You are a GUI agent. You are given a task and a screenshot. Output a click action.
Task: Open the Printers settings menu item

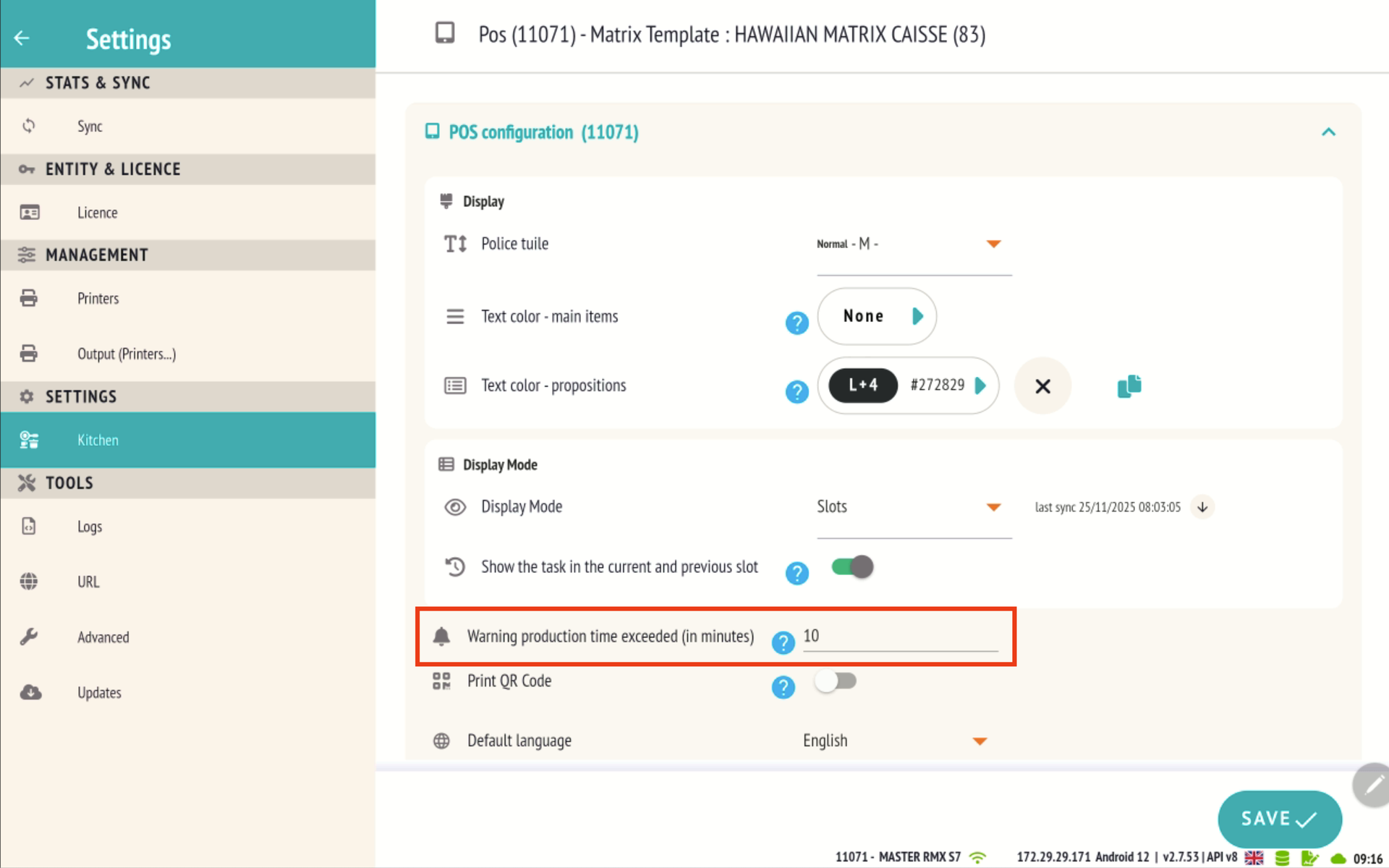(98, 299)
